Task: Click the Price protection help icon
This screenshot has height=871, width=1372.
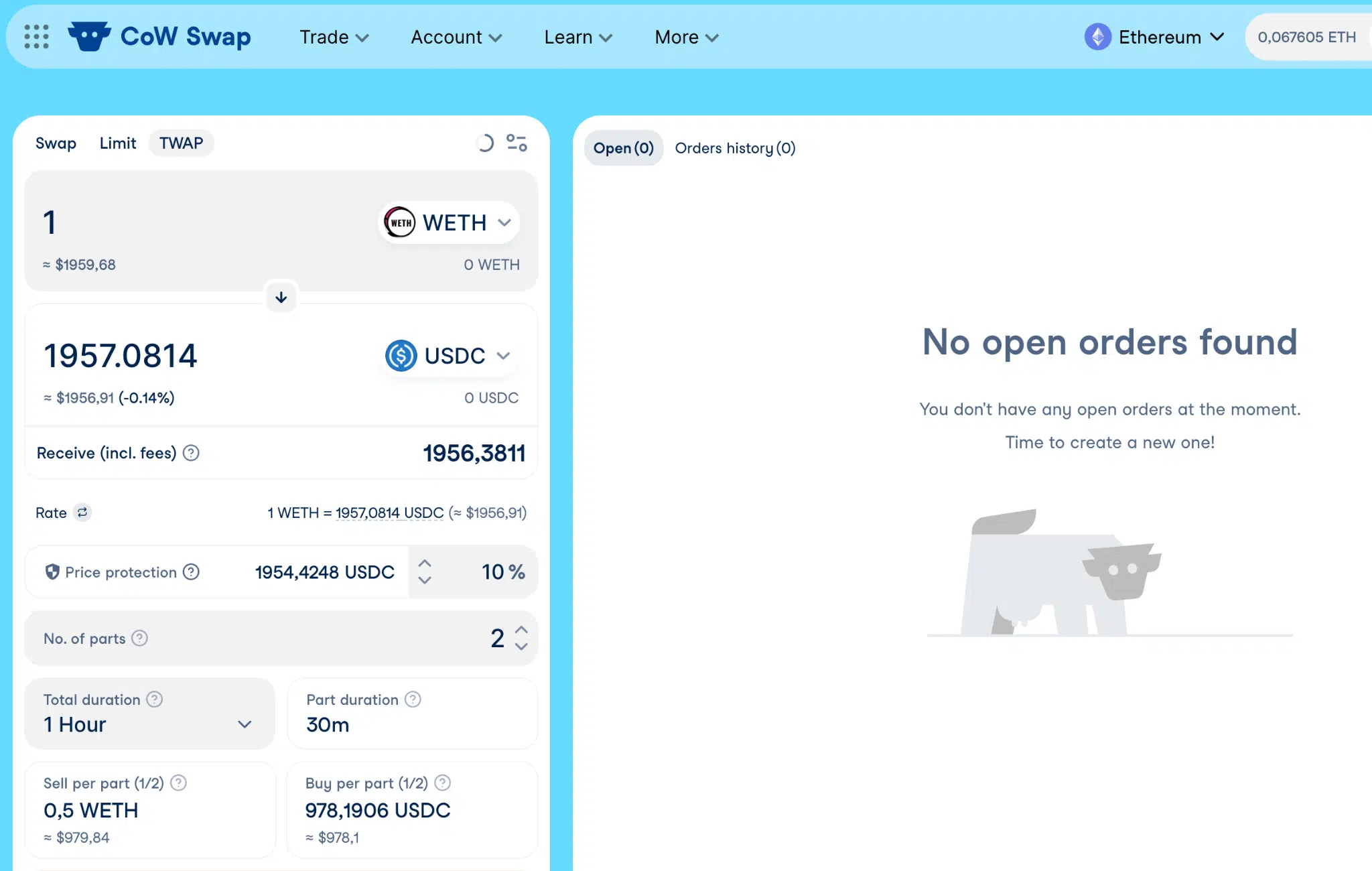Action: coord(191,572)
